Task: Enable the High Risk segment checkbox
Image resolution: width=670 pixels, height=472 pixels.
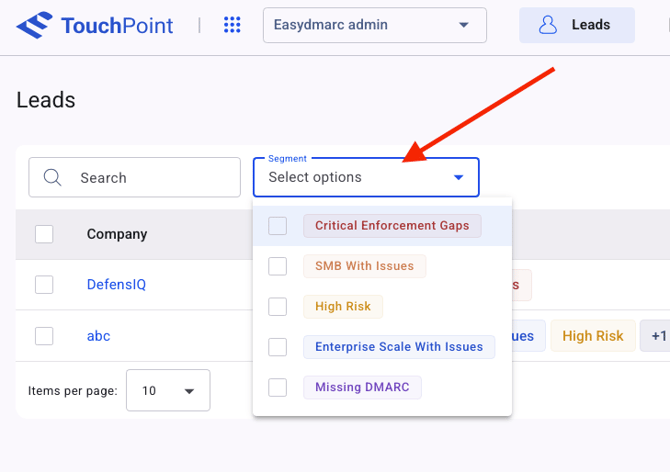Action: 278,306
